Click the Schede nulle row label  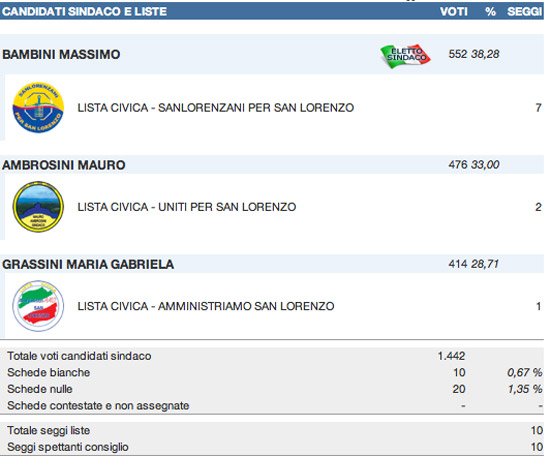pyautogui.click(x=40, y=389)
